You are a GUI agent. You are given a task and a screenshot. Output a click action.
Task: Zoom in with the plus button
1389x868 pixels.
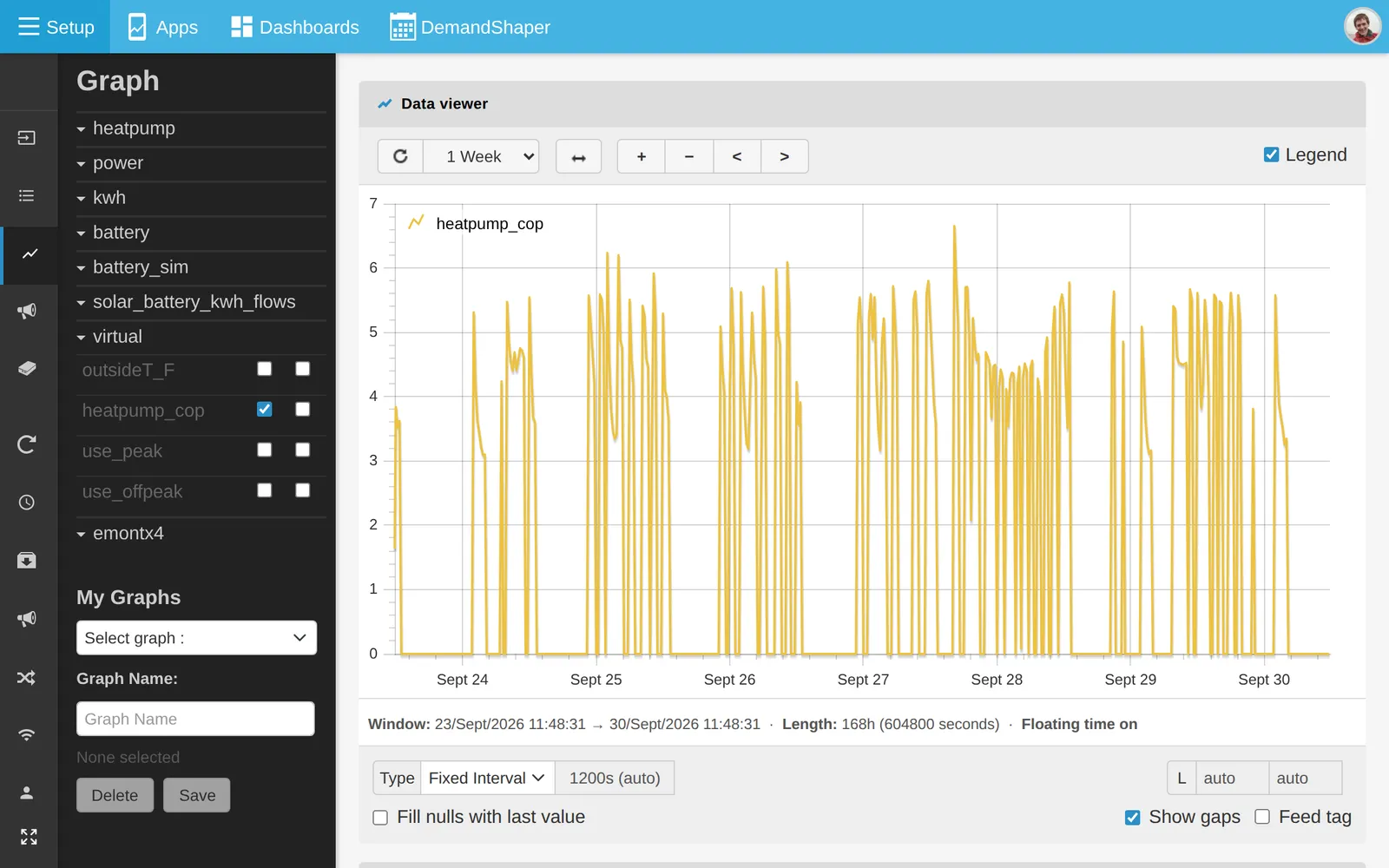point(642,156)
